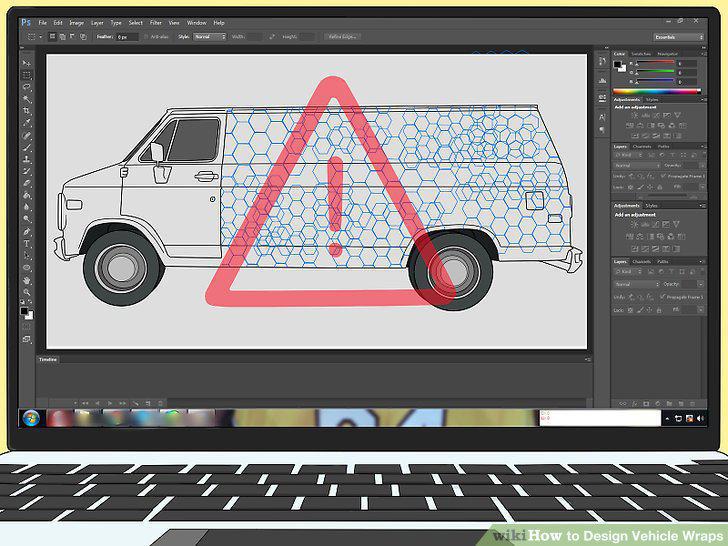Select the Blur tool
The height and width of the screenshot is (546, 728).
(x=26, y=208)
